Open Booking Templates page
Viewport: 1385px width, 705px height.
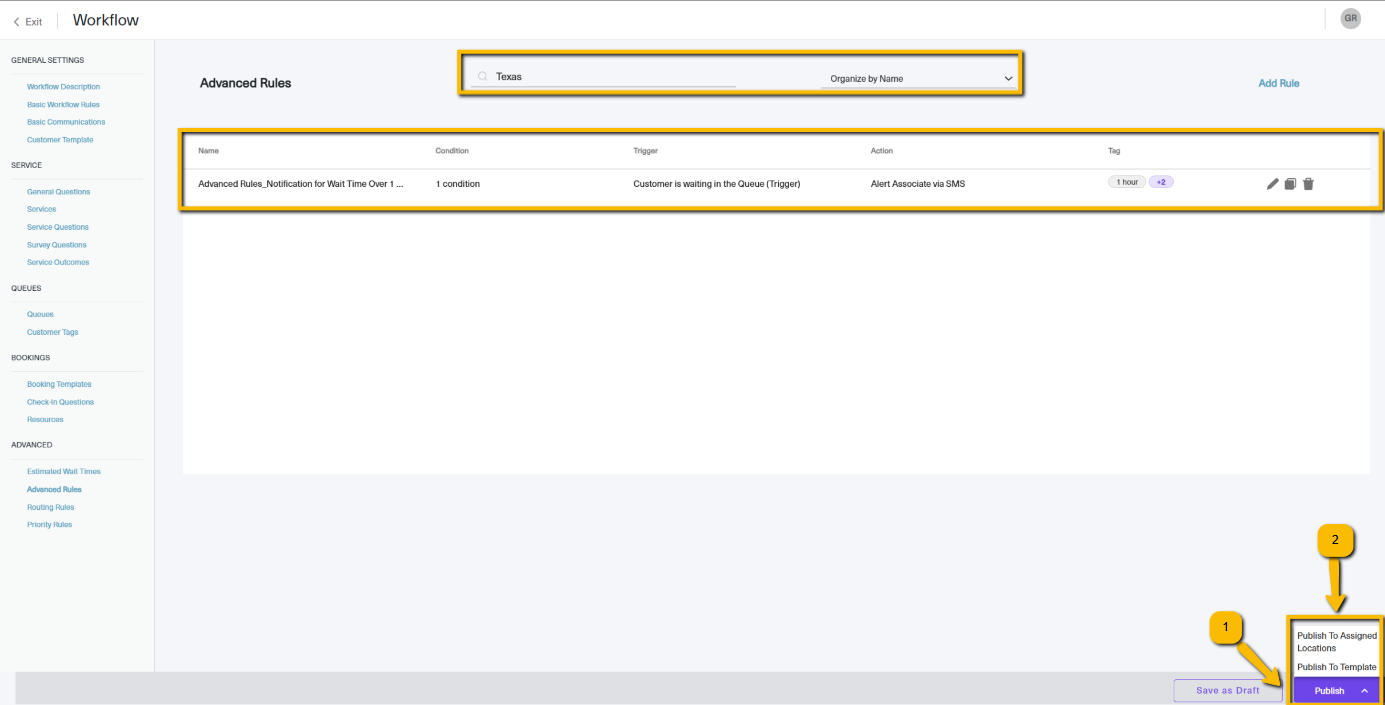coord(59,384)
